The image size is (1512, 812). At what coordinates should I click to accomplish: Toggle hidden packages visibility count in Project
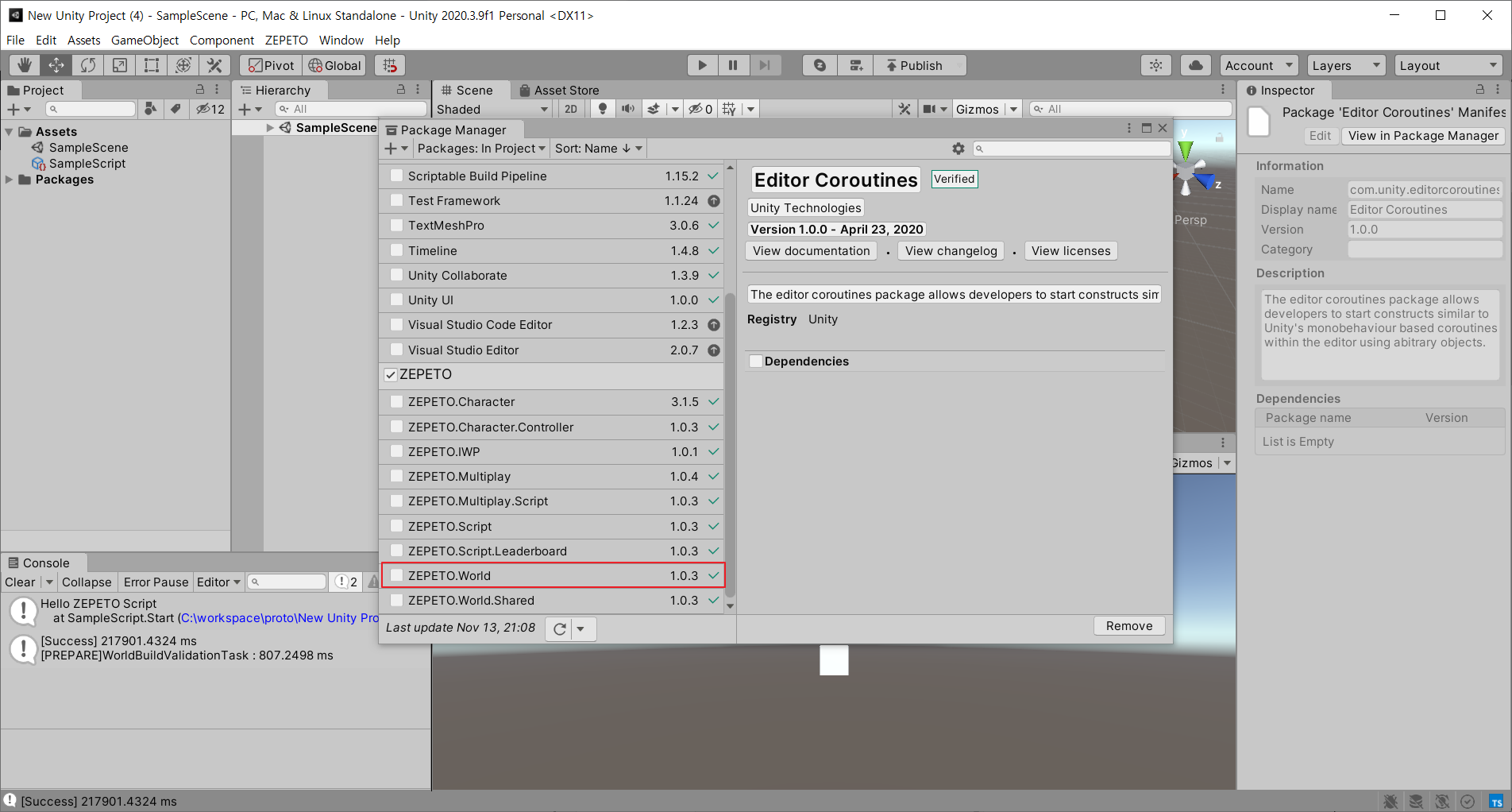click(x=210, y=109)
